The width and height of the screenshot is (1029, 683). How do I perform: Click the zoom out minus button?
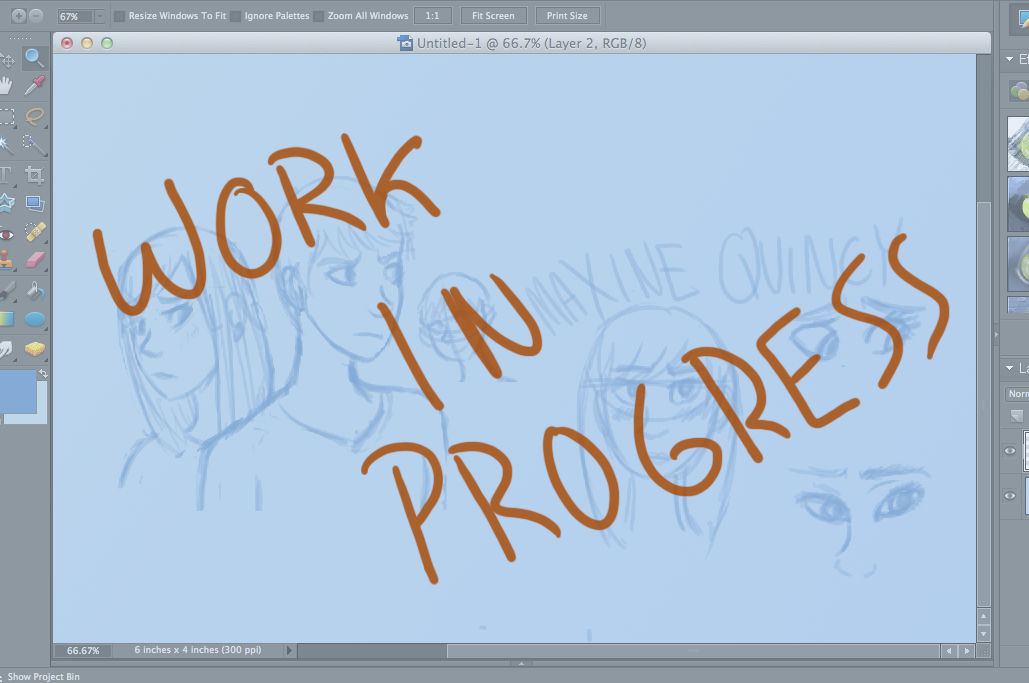coord(36,15)
